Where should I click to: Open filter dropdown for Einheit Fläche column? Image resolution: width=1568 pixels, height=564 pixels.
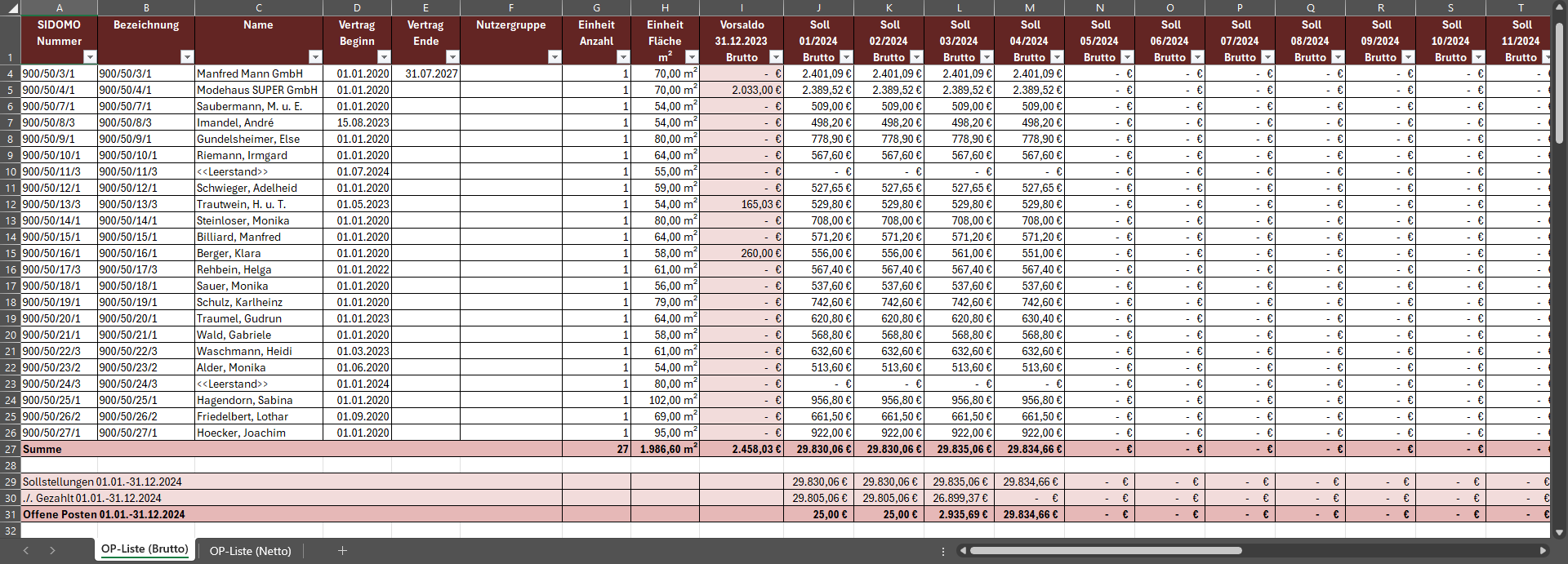(x=692, y=57)
